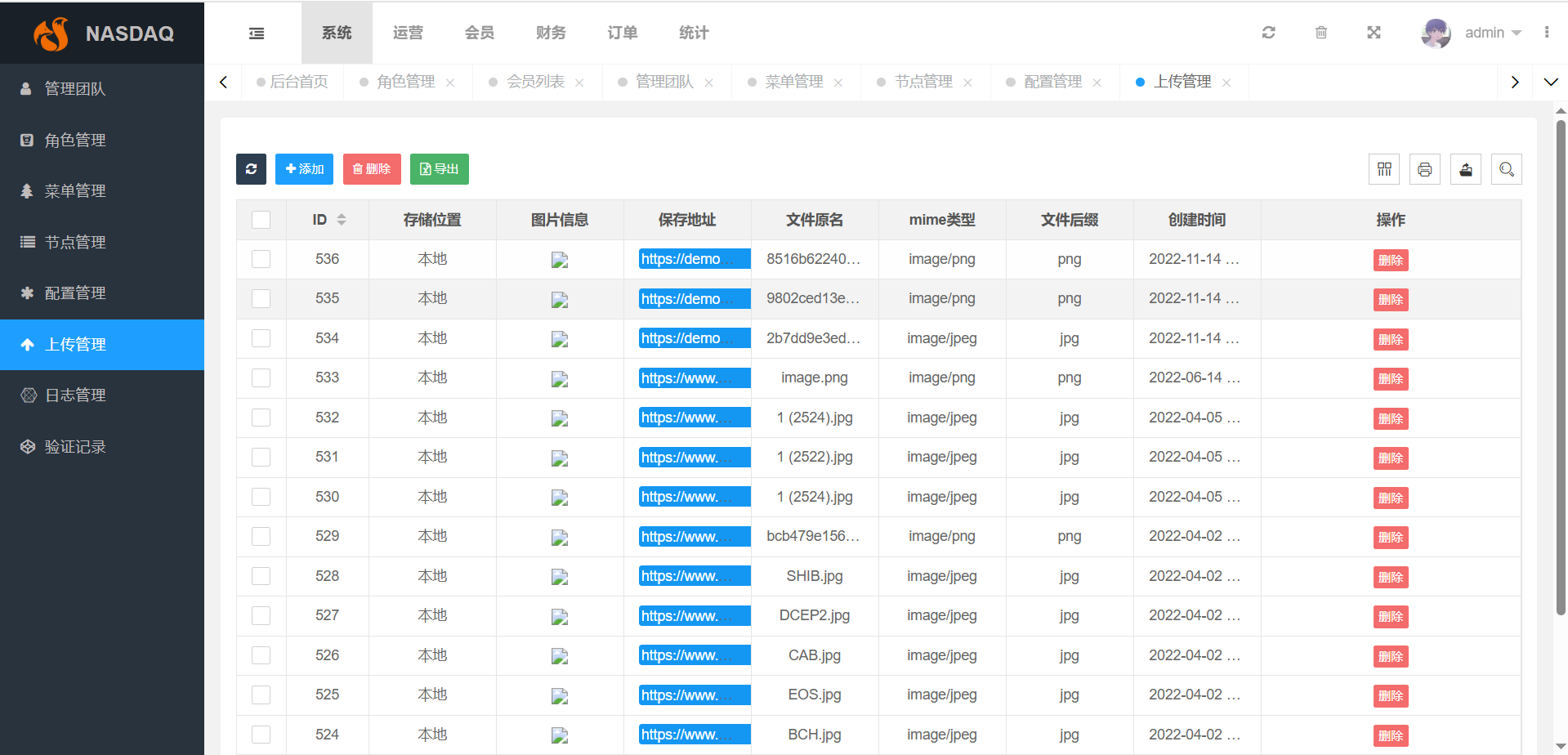Image resolution: width=1568 pixels, height=755 pixels.
Task: Collapse the sidebar with the hamburger icon
Action: tap(257, 33)
